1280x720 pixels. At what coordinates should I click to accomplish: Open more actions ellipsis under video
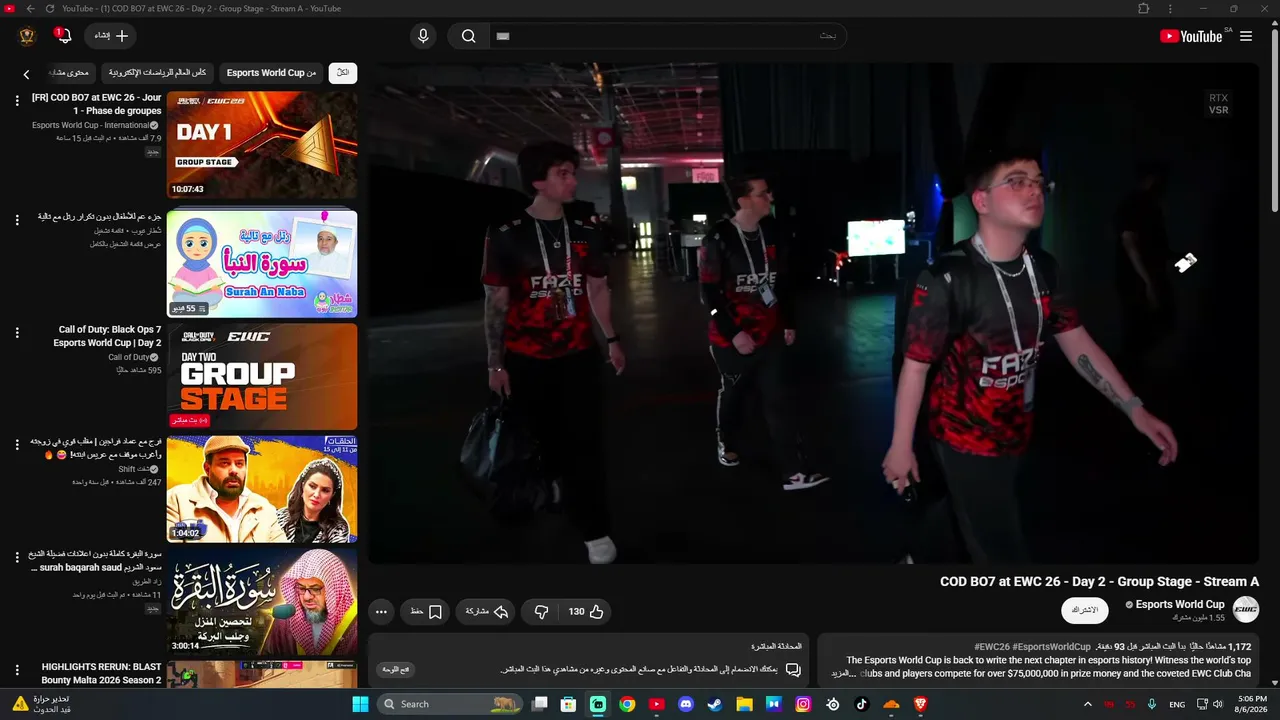381,612
